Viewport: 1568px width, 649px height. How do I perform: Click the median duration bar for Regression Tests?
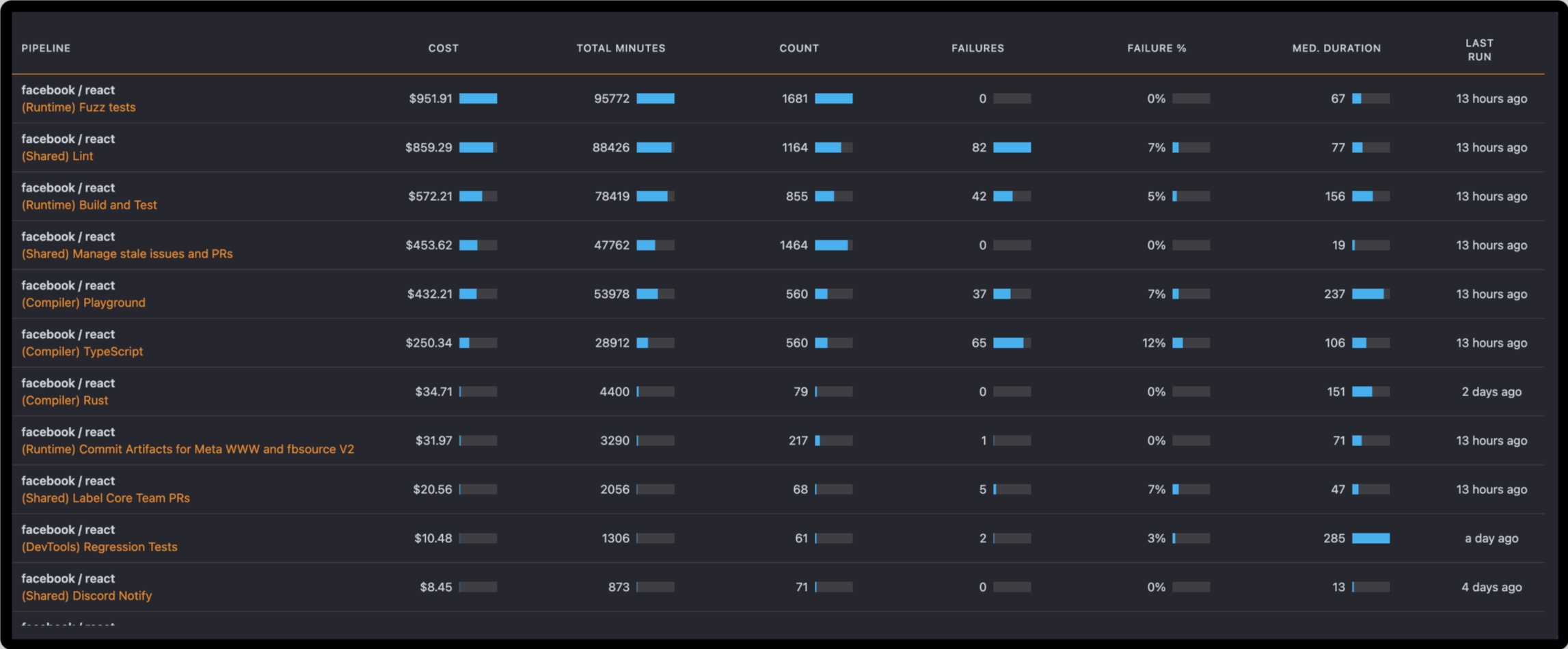1370,538
